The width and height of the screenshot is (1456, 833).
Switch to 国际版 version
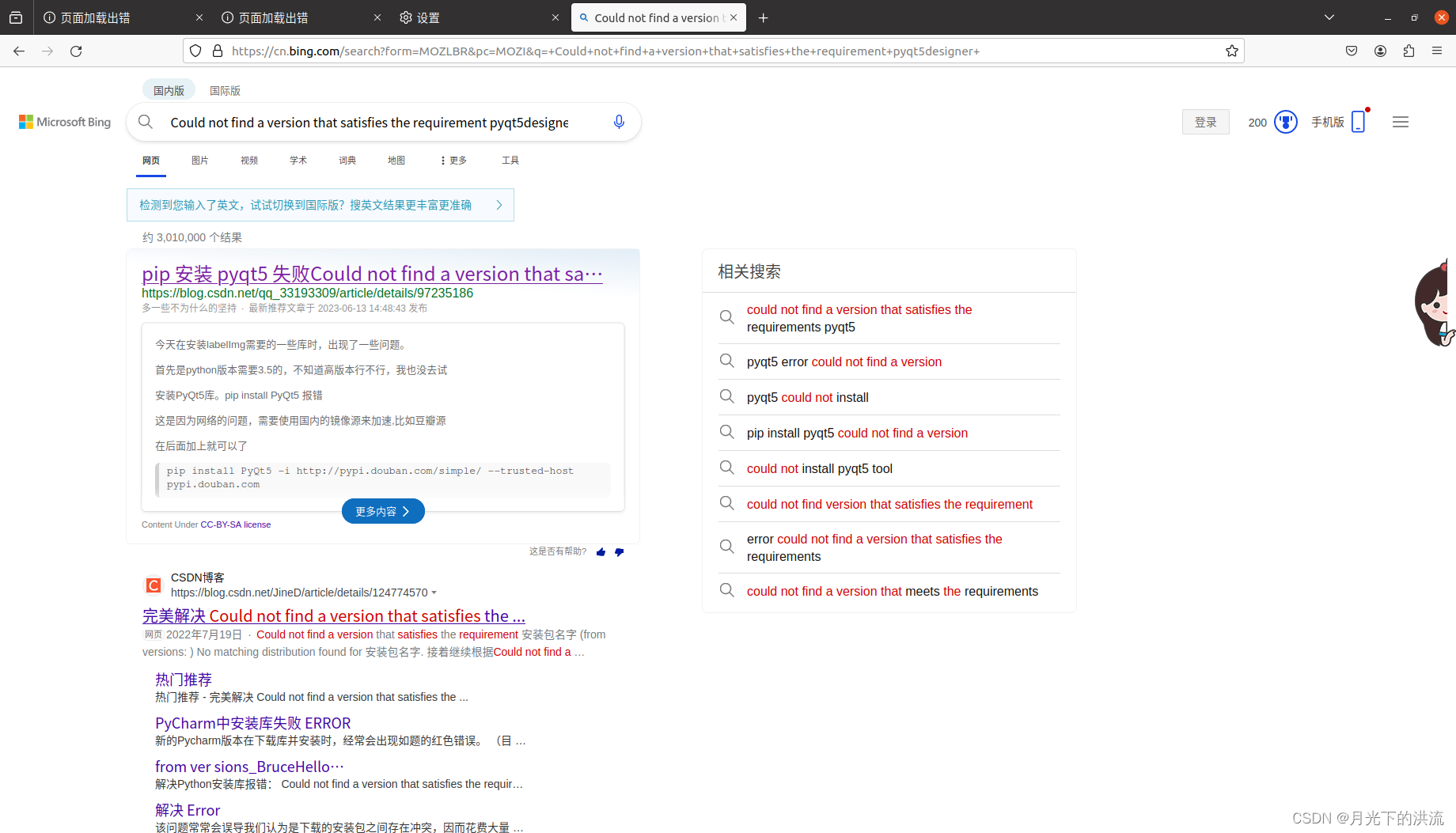coord(225,89)
